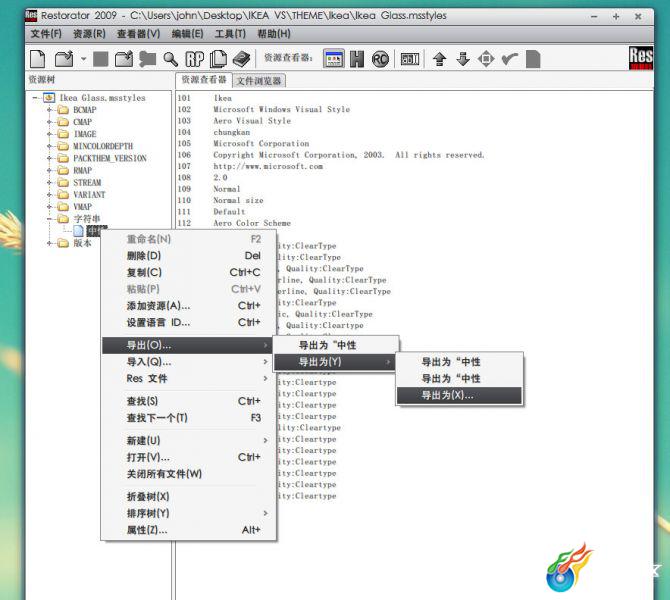Click the four-way arrows toolbar icon

point(486,59)
